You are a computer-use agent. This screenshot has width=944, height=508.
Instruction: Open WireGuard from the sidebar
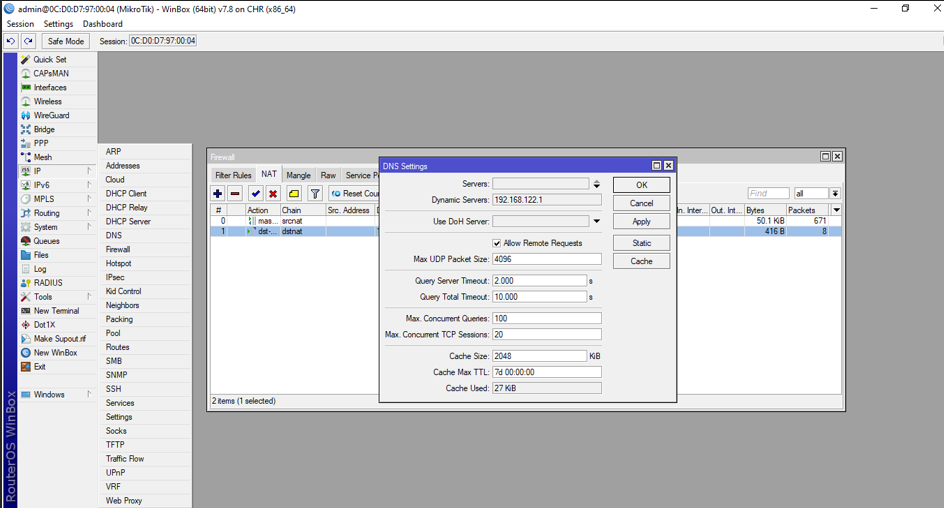[x=51, y=115]
